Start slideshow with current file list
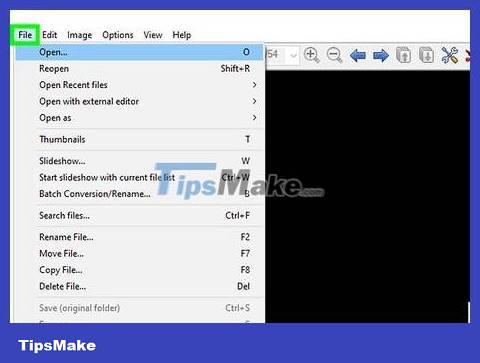This screenshot has height=363, width=480. pyautogui.click(x=139, y=177)
